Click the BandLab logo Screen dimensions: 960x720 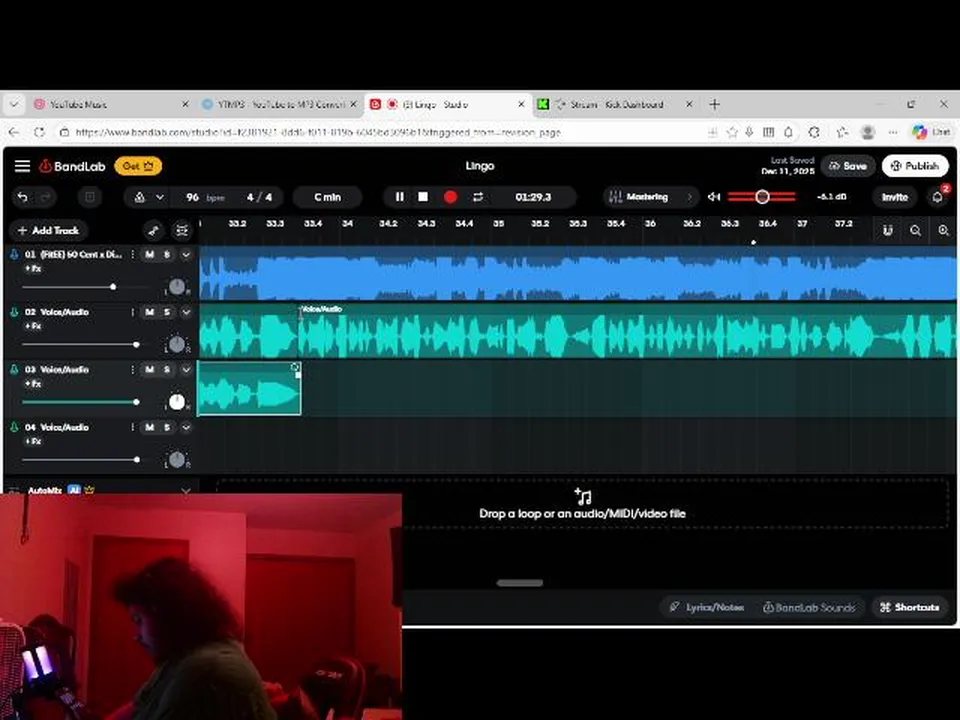pyautogui.click(x=72, y=166)
